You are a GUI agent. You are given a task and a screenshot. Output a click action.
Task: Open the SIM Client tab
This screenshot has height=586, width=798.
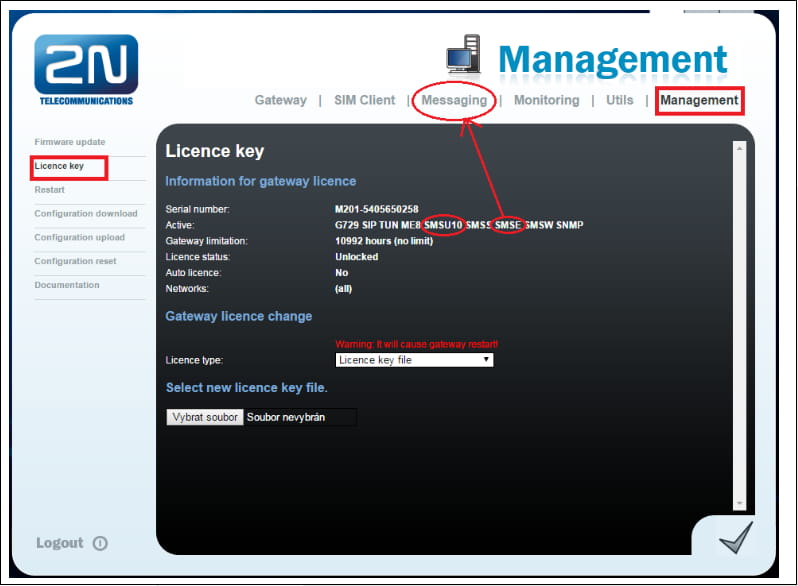click(364, 100)
